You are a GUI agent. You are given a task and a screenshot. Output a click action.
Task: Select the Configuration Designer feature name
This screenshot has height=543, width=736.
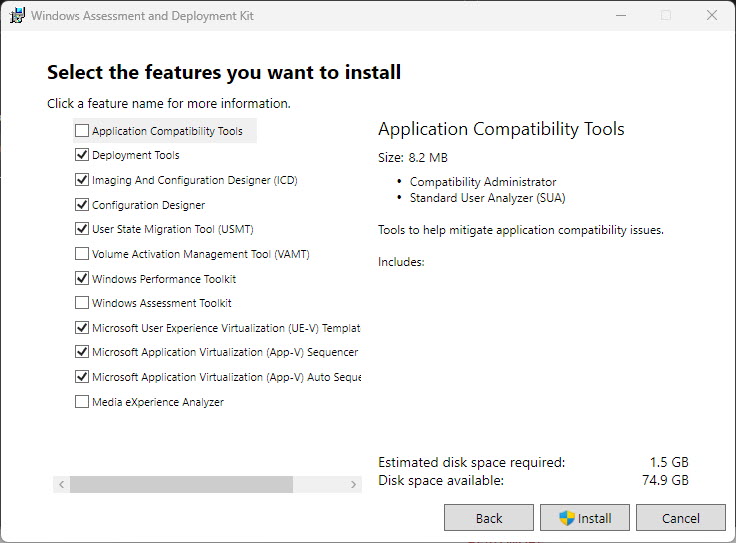pos(148,205)
